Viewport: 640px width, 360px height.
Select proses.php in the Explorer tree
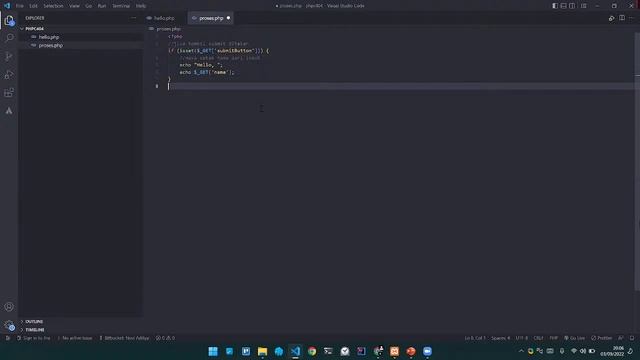coord(51,45)
